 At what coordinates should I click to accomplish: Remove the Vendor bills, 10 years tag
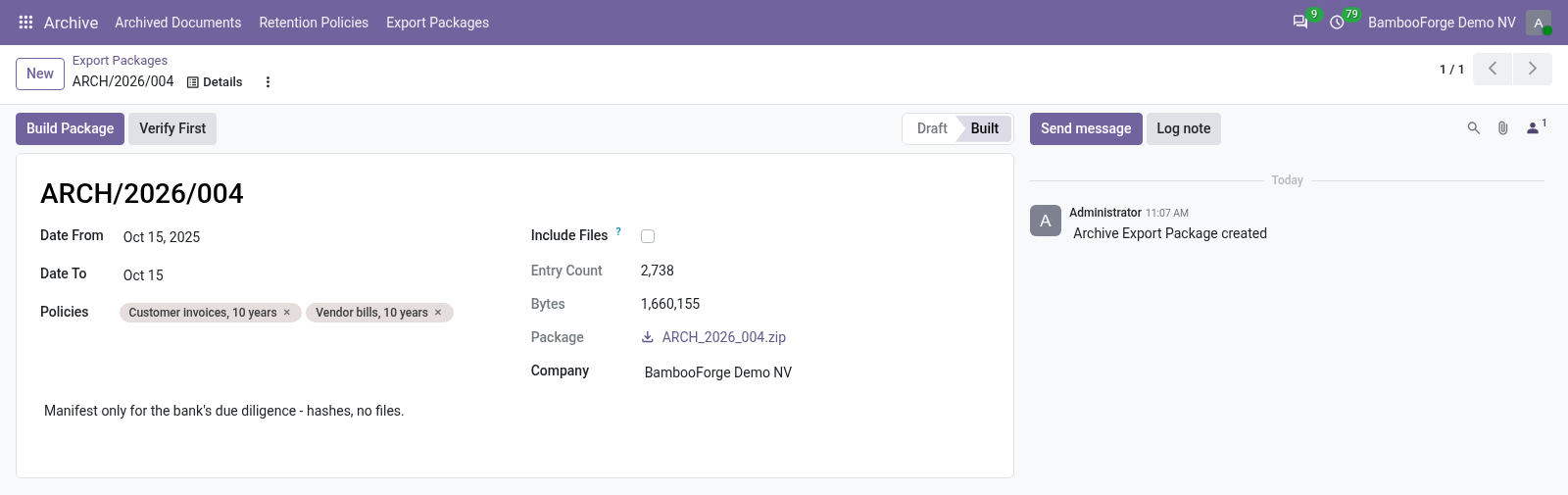438,313
